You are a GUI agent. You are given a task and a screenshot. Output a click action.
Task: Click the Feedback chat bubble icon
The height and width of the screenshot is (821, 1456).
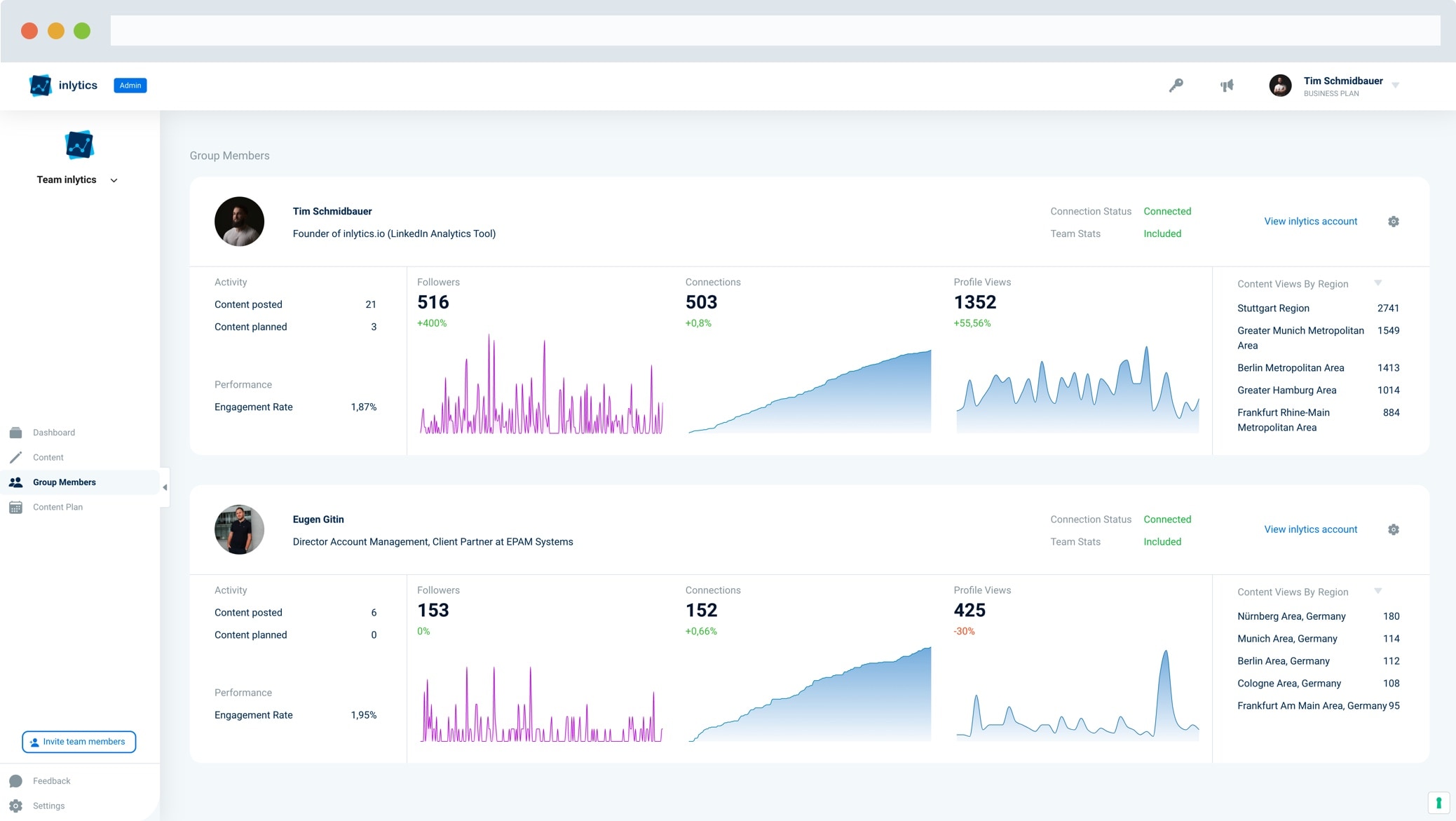click(x=16, y=781)
